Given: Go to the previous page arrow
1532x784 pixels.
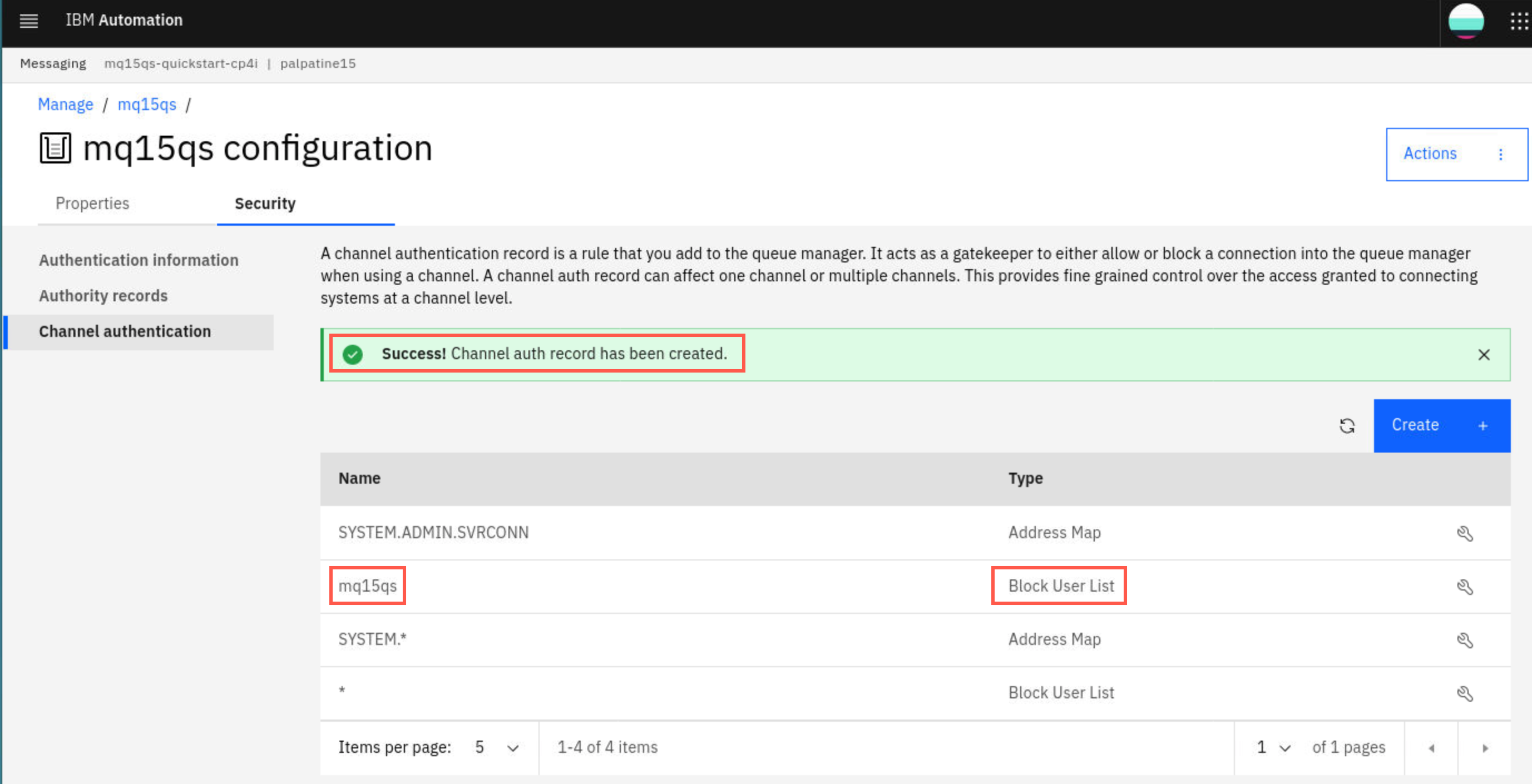Looking at the screenshot, I should pyautogui.click(x=1431, y=748).
